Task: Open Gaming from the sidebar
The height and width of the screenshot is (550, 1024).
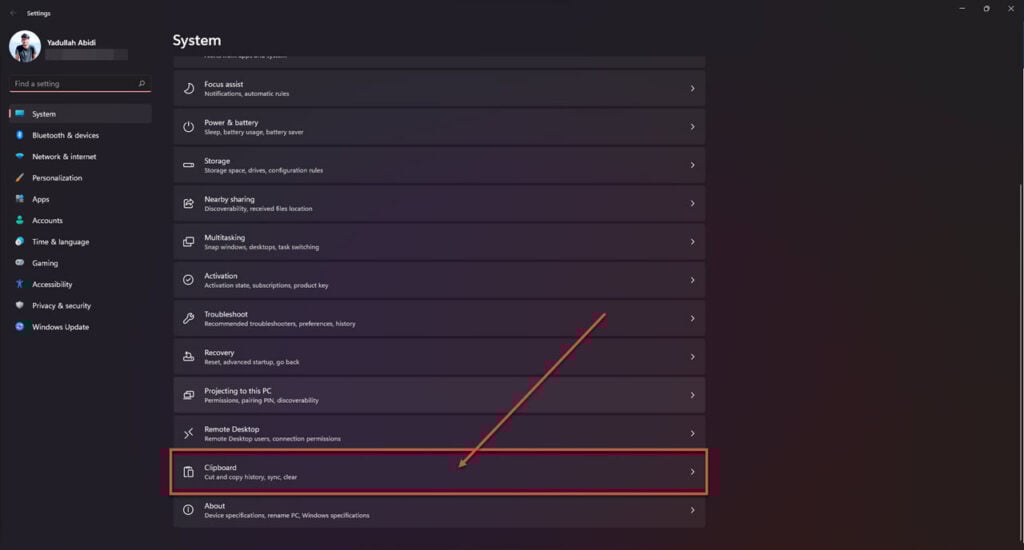Action: pyautogui.click(x=80, y=263)
